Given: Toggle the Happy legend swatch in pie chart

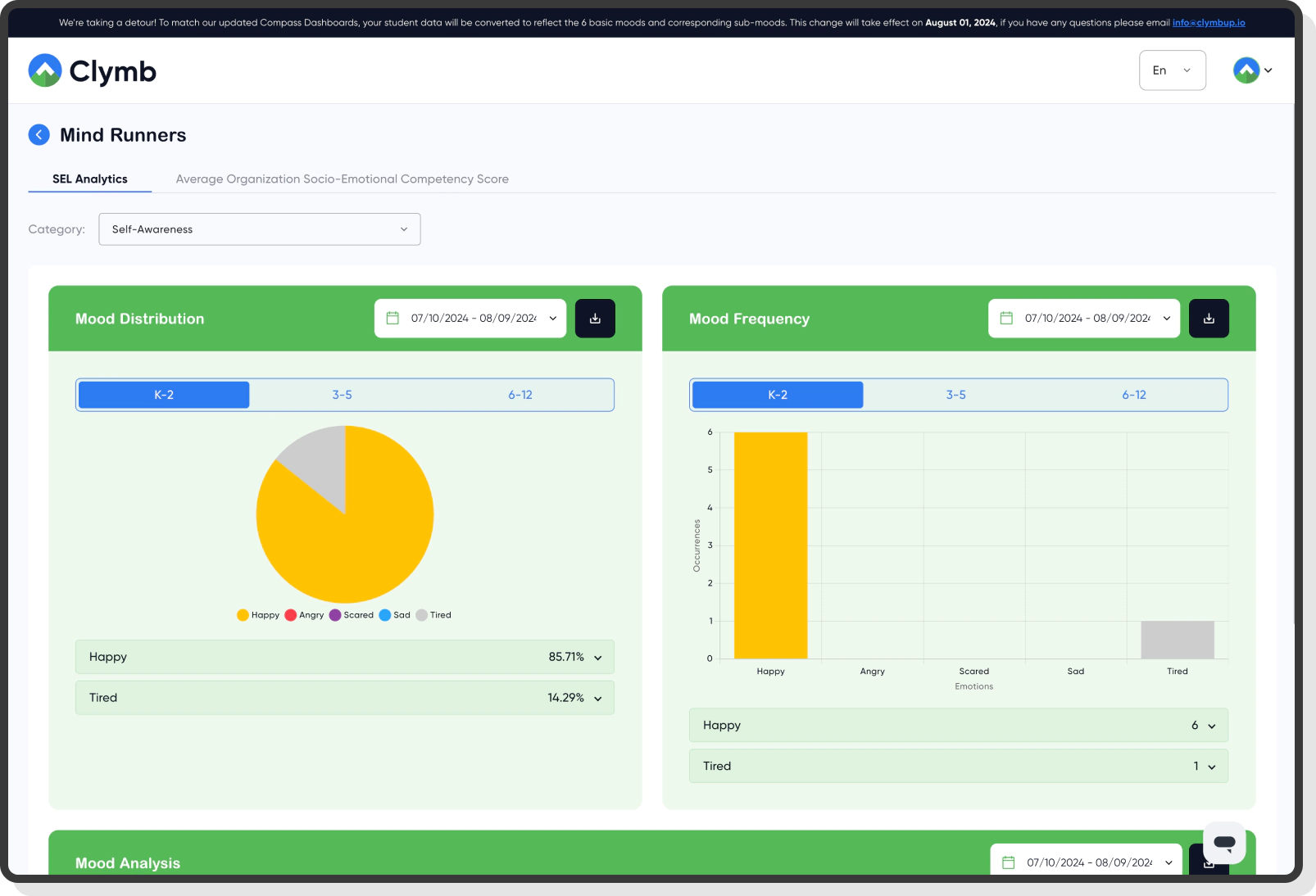Looking at the screenshot, I should point(243,615).
